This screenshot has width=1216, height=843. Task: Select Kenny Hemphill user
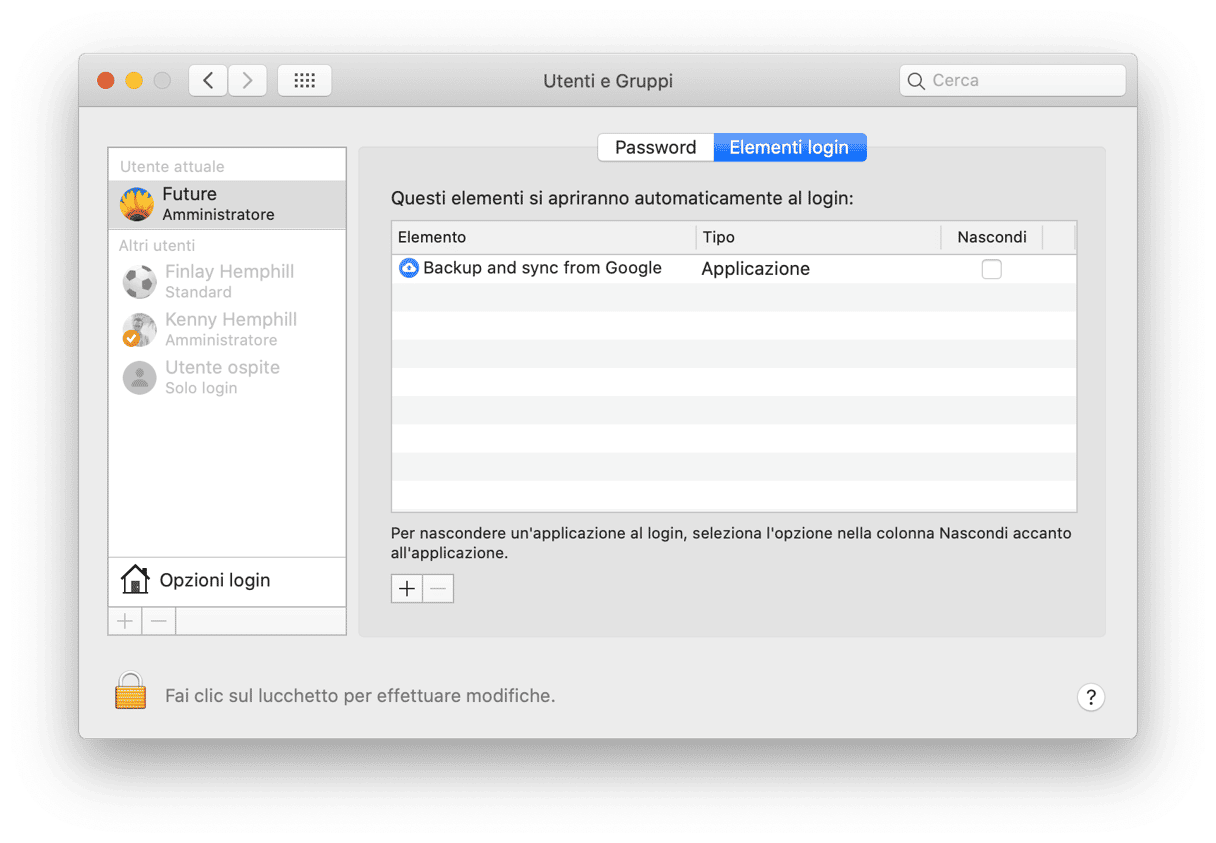(227, 329)
